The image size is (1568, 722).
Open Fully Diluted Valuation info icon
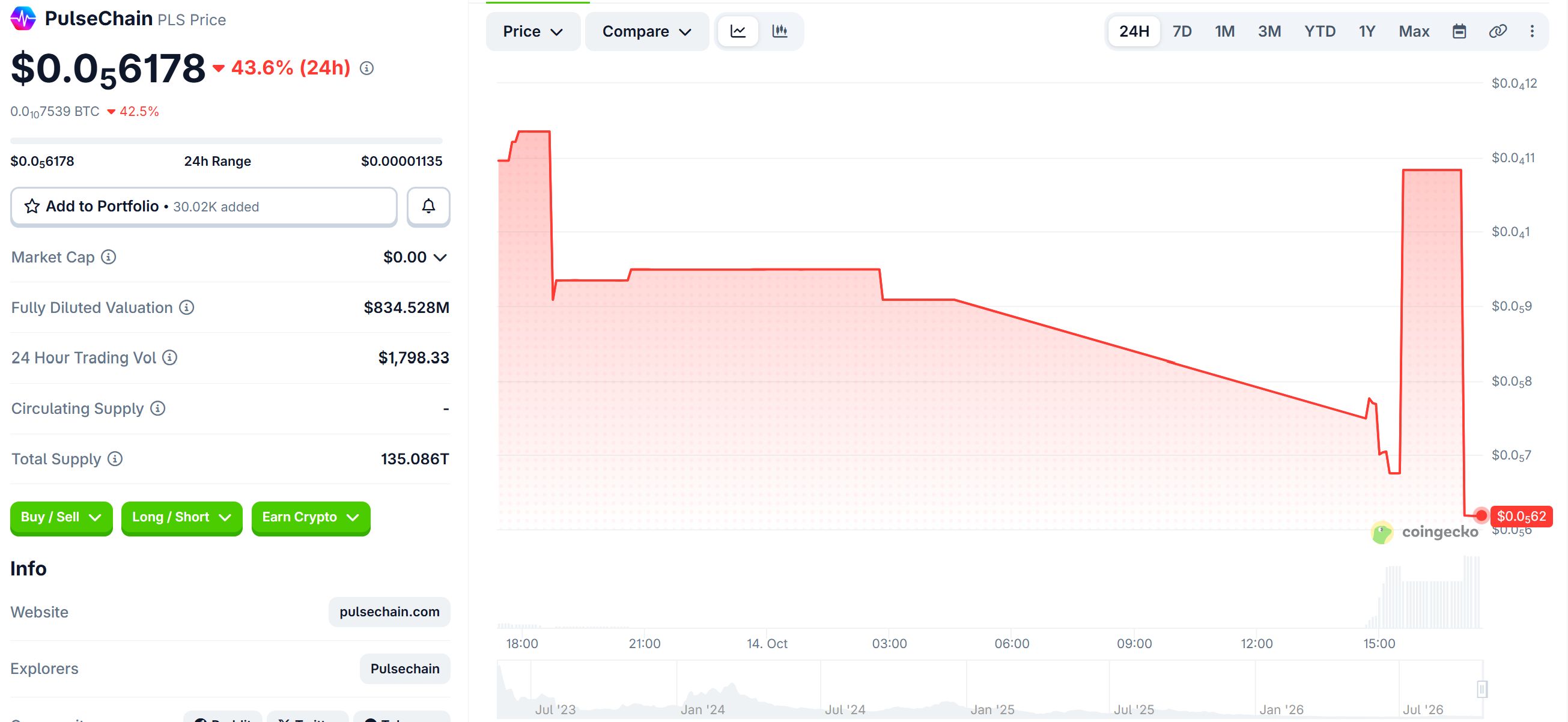[187, 308]
